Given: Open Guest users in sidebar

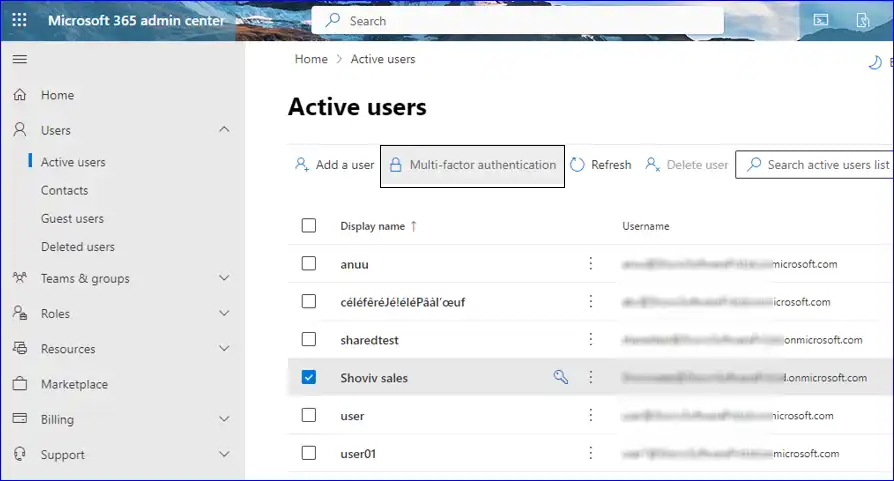Looking at the screenshot, I should (x=72, y=219).
